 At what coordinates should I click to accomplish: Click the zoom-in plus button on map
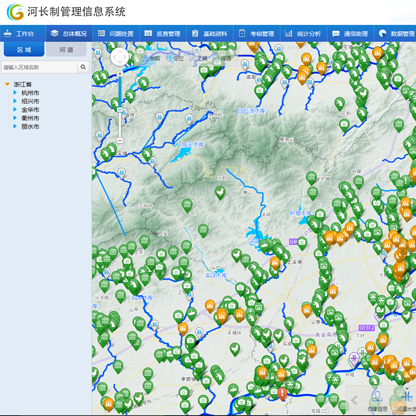click(x=120, y=73)
